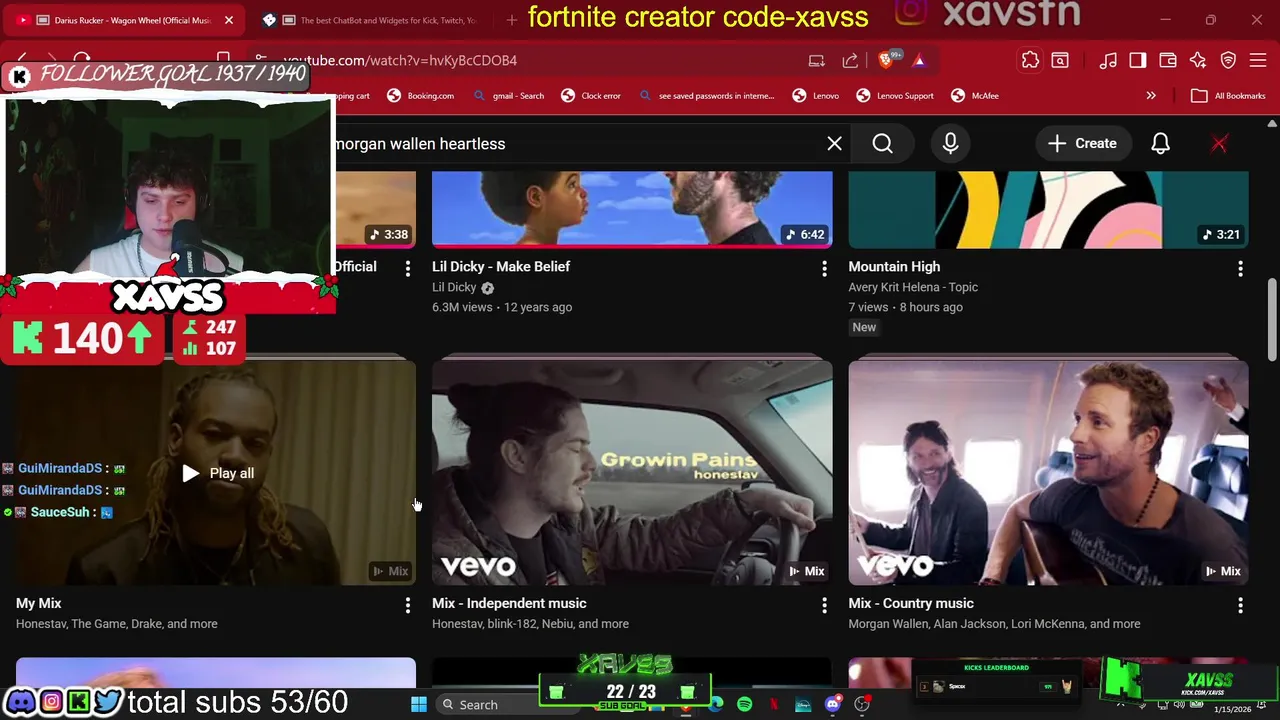Viewport: 1280px width, 720px height.
Task: Open Discord from the taskbar
Action: point(832,705)
